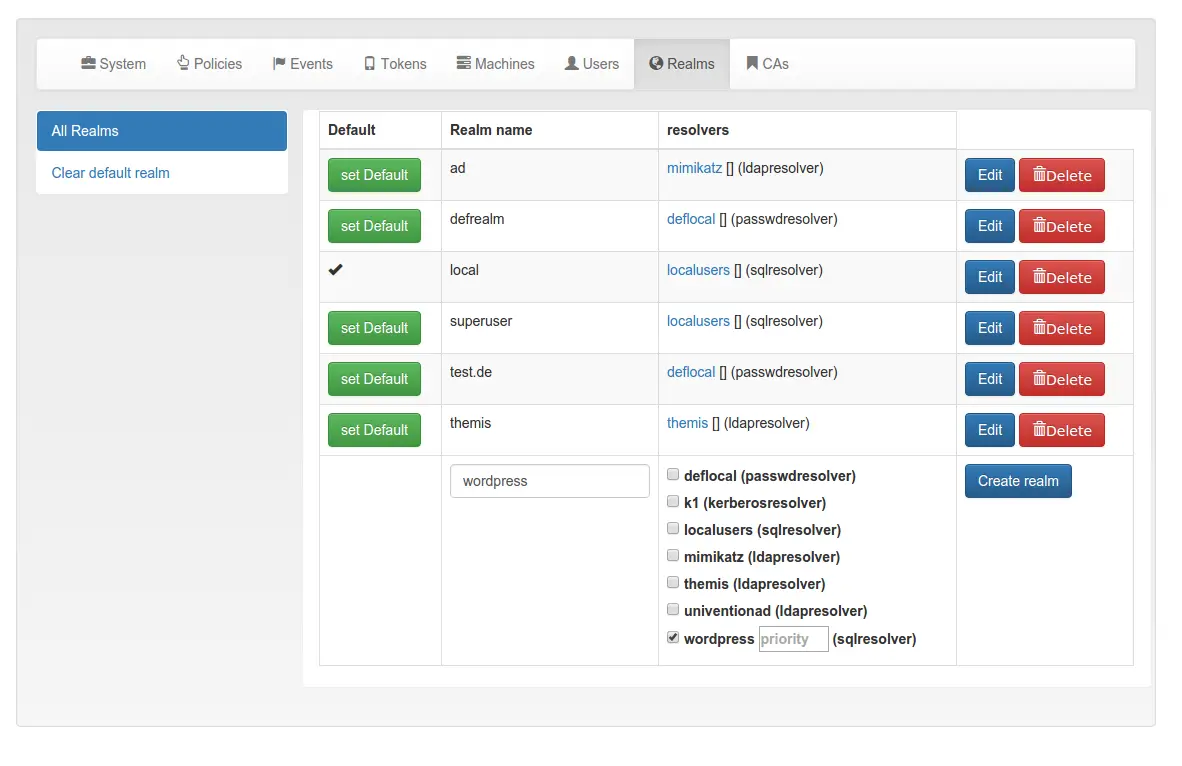This screenshot has width=1182, height=766.
Task: Go to the Tokens tab
Action: (395, 64)
